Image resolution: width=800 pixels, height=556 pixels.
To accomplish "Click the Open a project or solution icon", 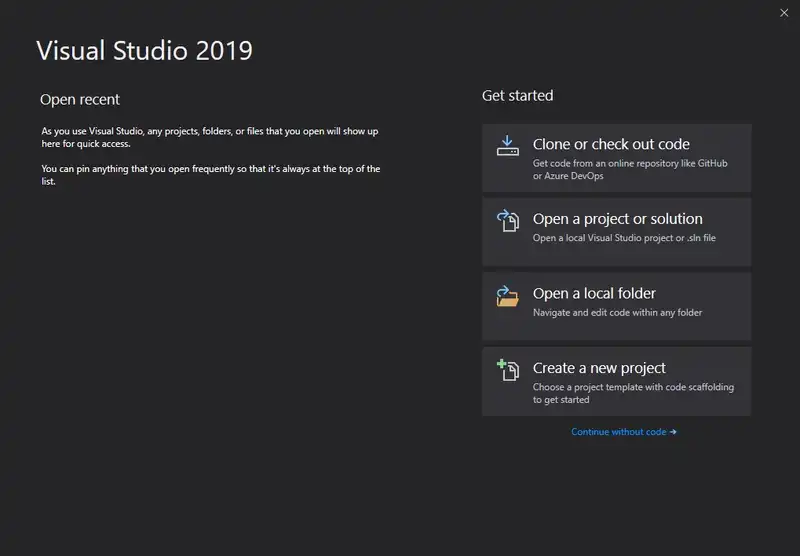I will coord(508,220).
